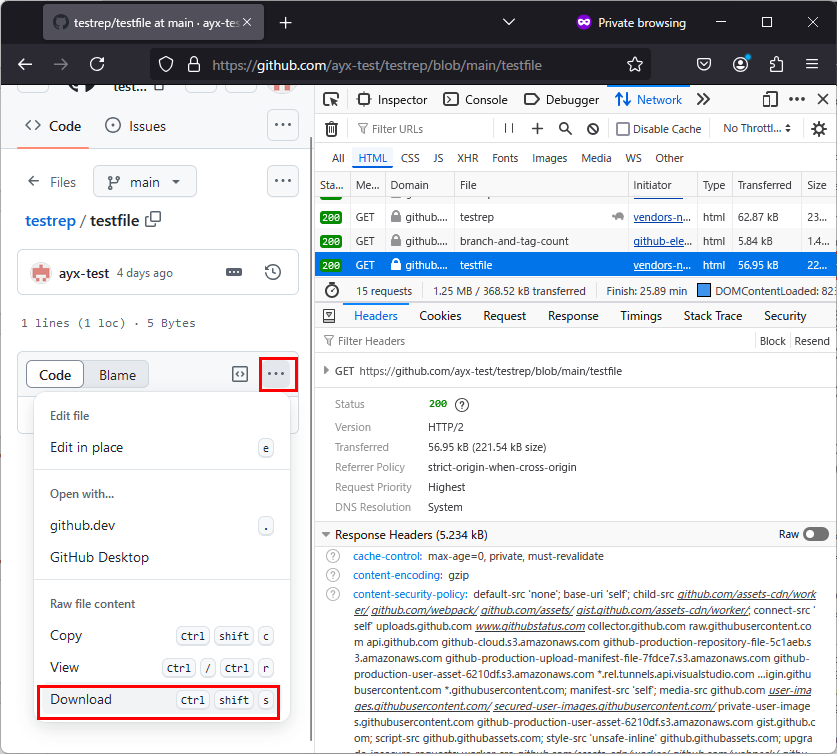This screenshot has height=754, width=837.
Task: Open file with github.dev
Action: [162, 526]
